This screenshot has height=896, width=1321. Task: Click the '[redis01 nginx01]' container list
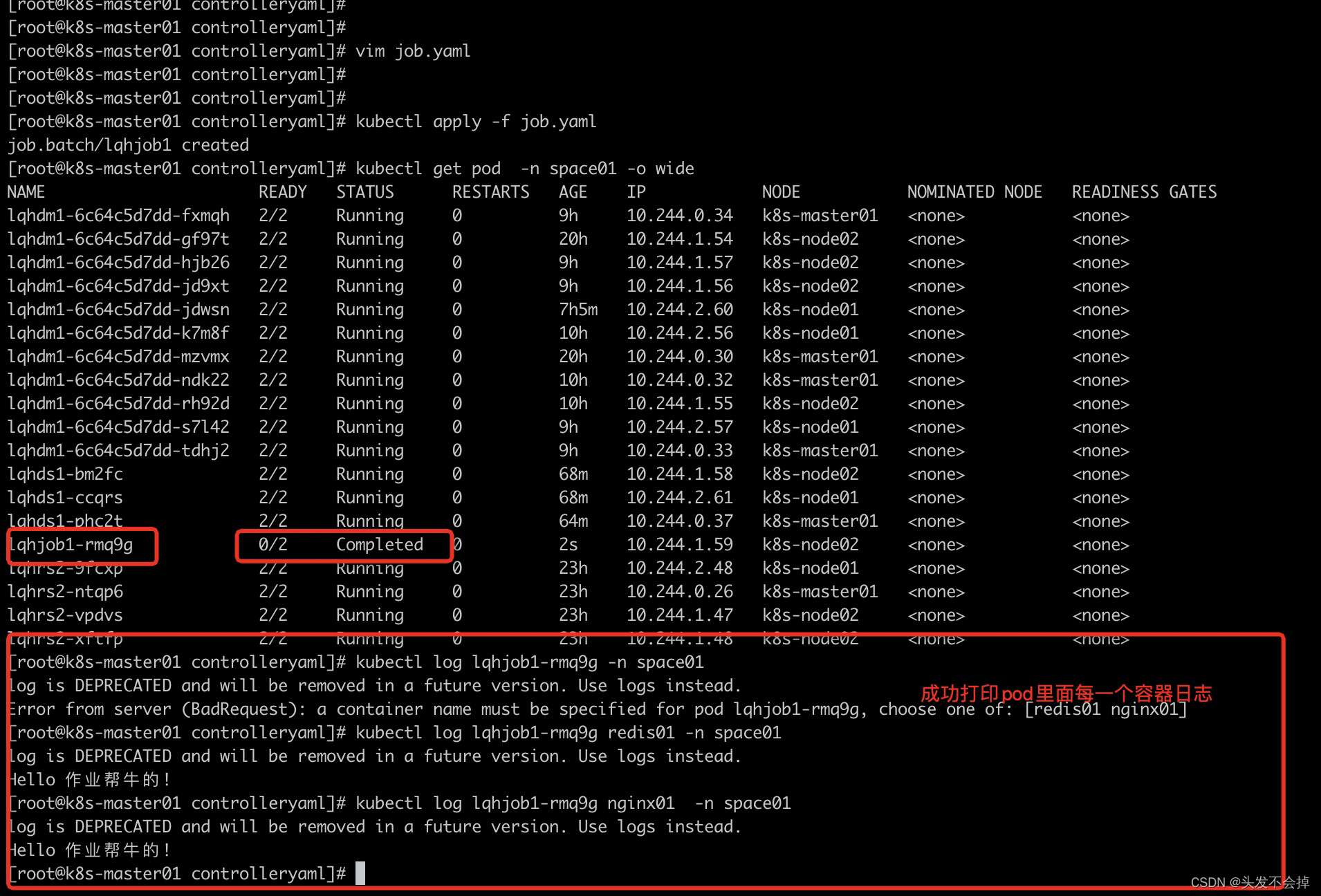[1105, 709]
